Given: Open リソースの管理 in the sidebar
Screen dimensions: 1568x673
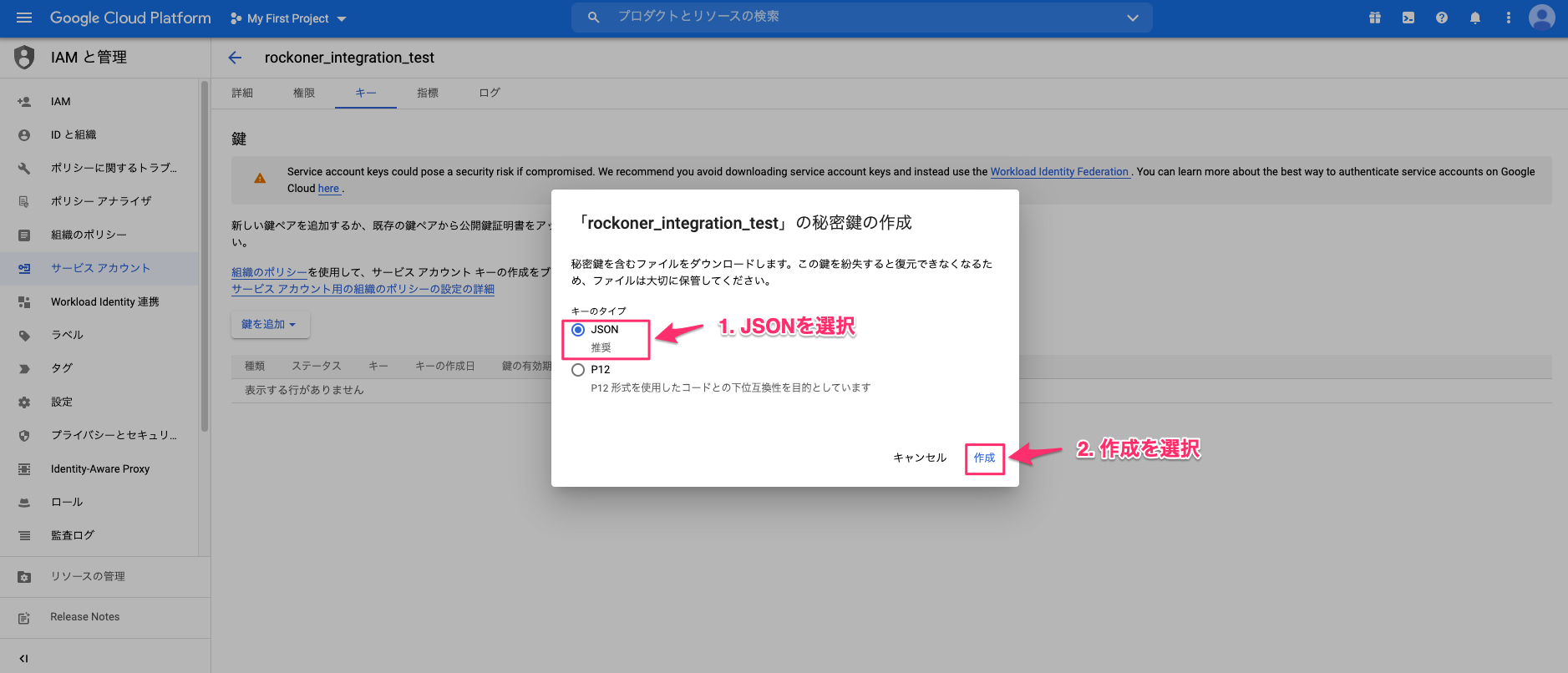Looking at the screenshot, I should [x=105, y=576].
